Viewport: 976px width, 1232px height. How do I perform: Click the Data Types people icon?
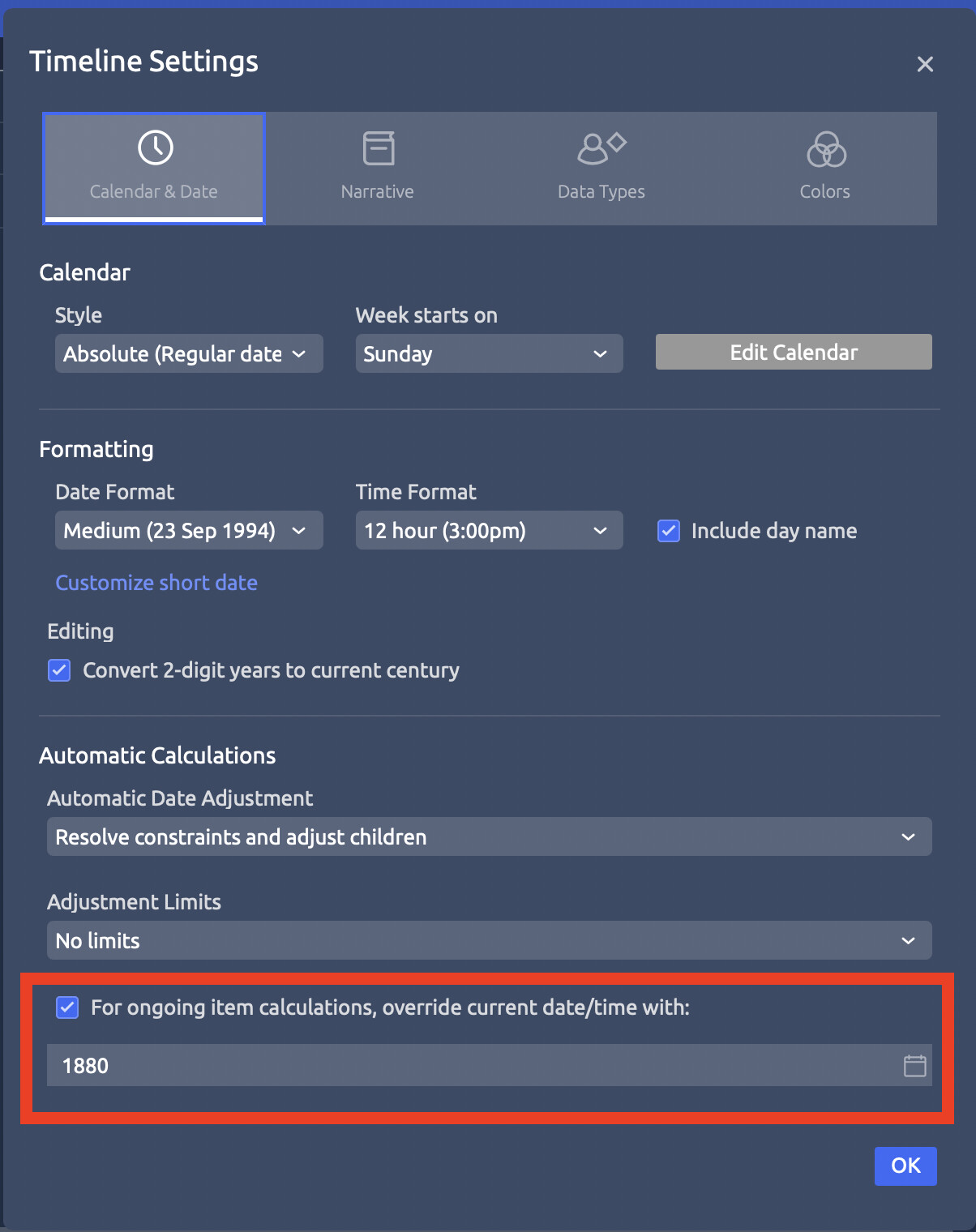coord(601,148)
